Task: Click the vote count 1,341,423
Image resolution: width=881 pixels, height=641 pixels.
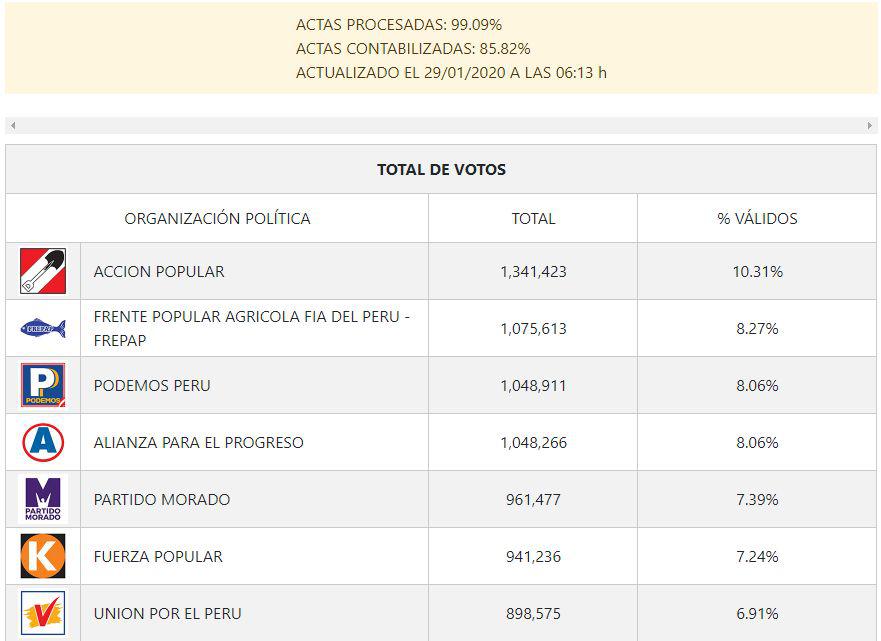Action: point(533,270)
